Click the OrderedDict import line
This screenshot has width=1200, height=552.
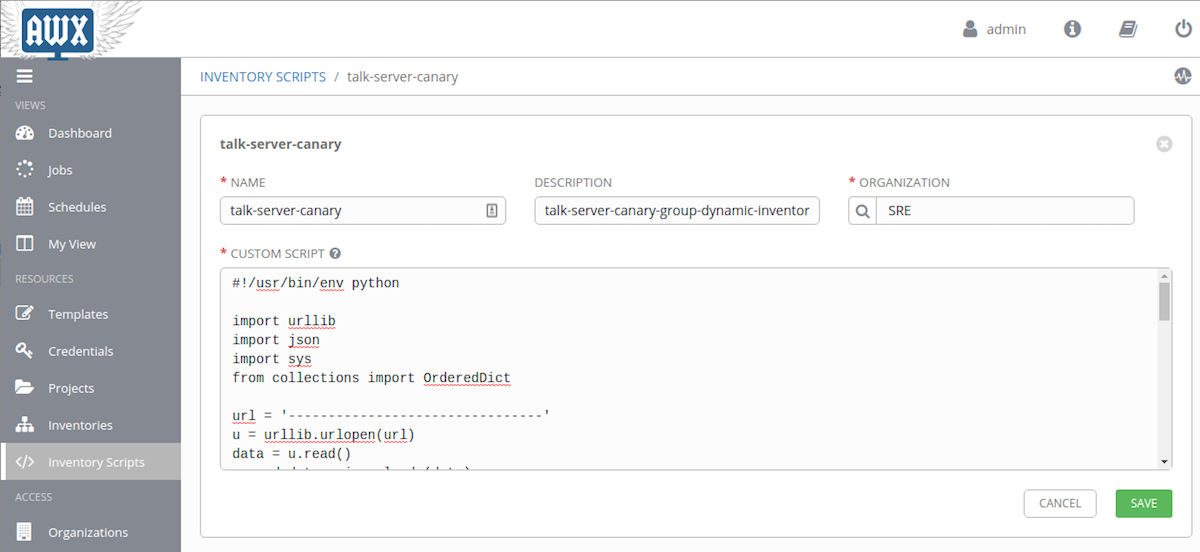tap(371, 378)
